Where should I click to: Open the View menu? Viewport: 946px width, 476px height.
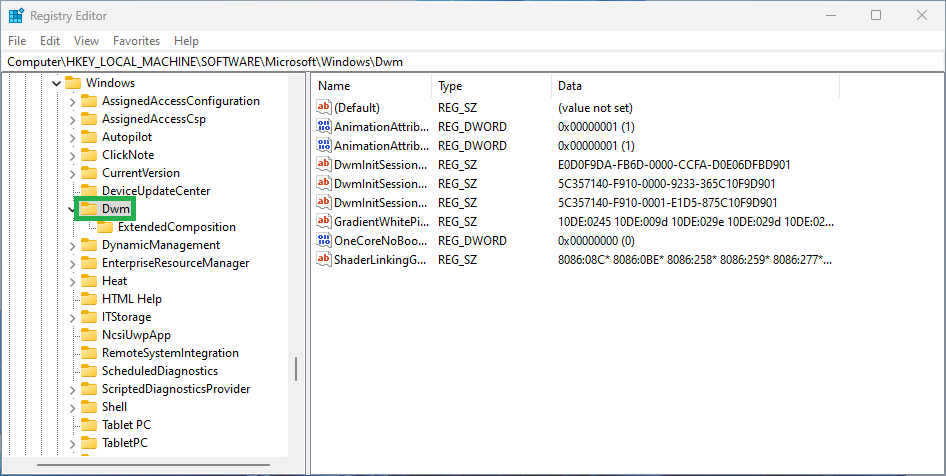[x=86, y=41]
